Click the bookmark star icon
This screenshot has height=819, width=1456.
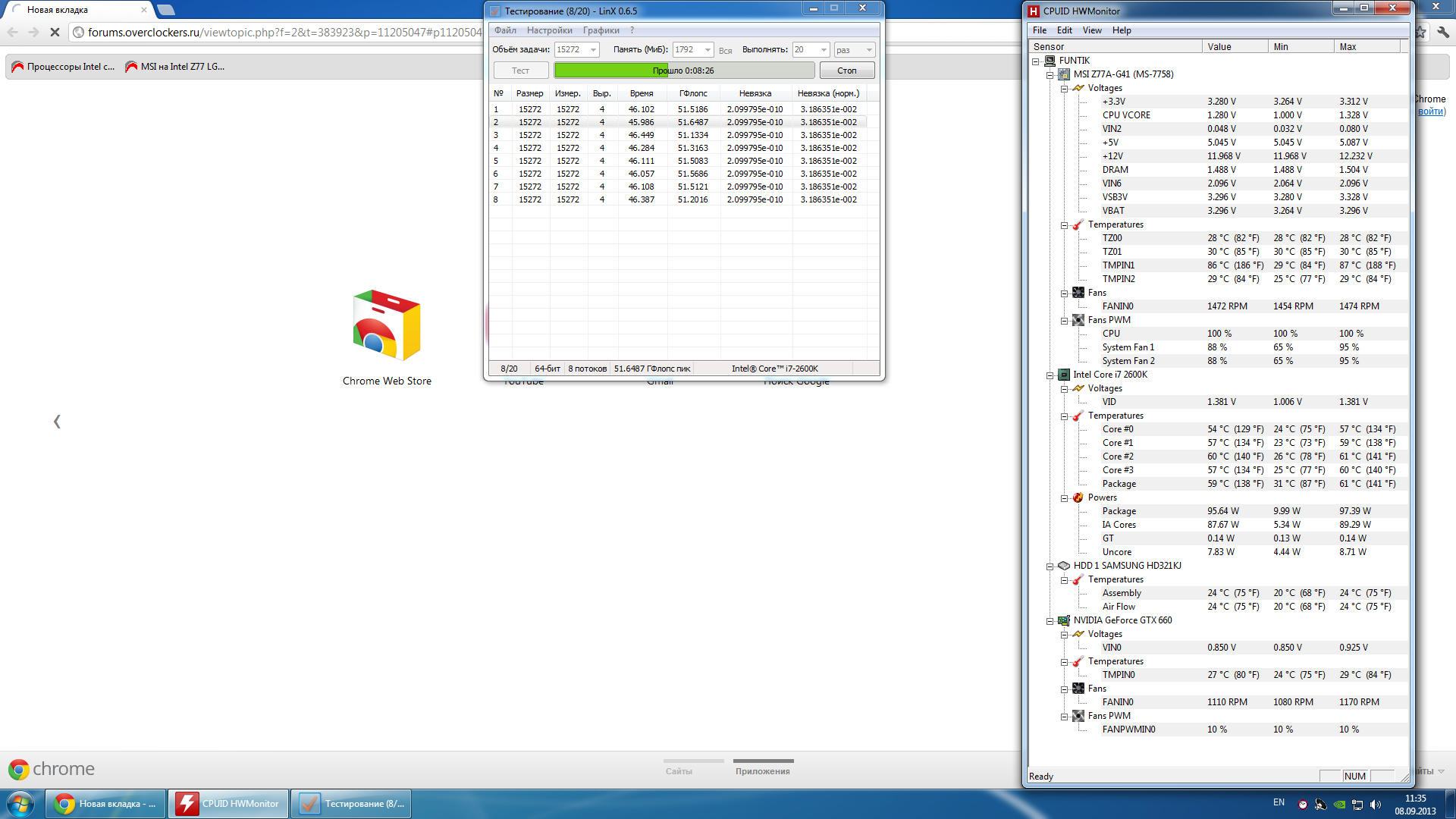1420,32
